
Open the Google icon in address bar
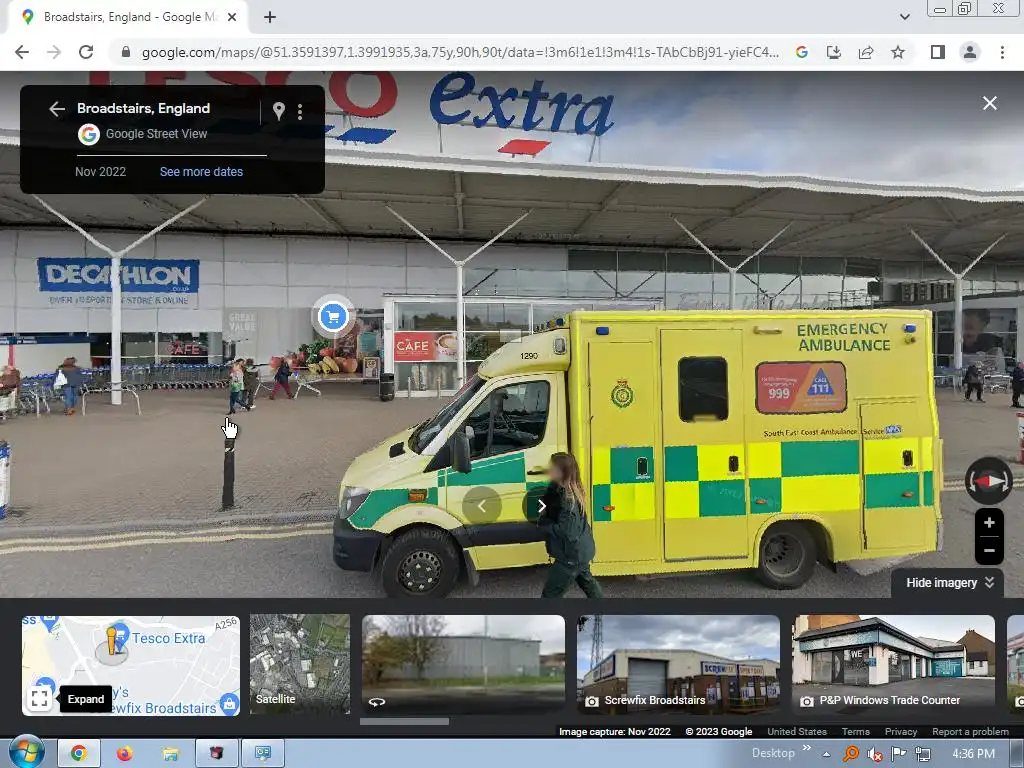click(802, 52)
